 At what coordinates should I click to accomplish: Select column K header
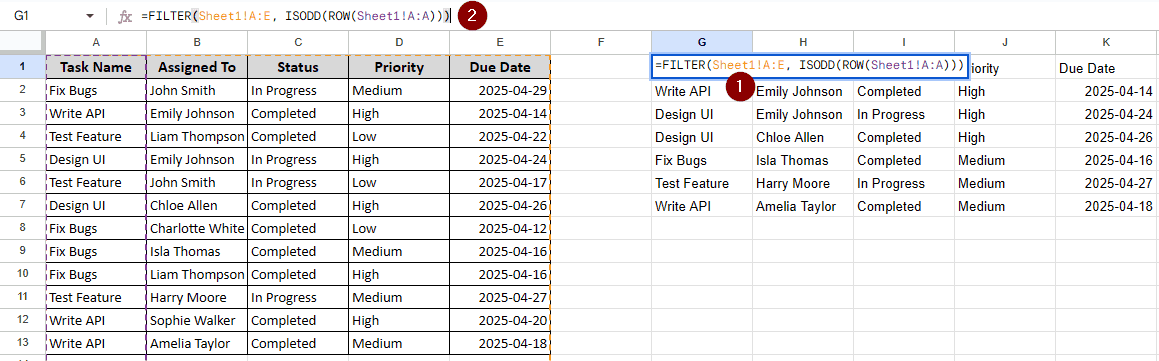coord(1107,43)
